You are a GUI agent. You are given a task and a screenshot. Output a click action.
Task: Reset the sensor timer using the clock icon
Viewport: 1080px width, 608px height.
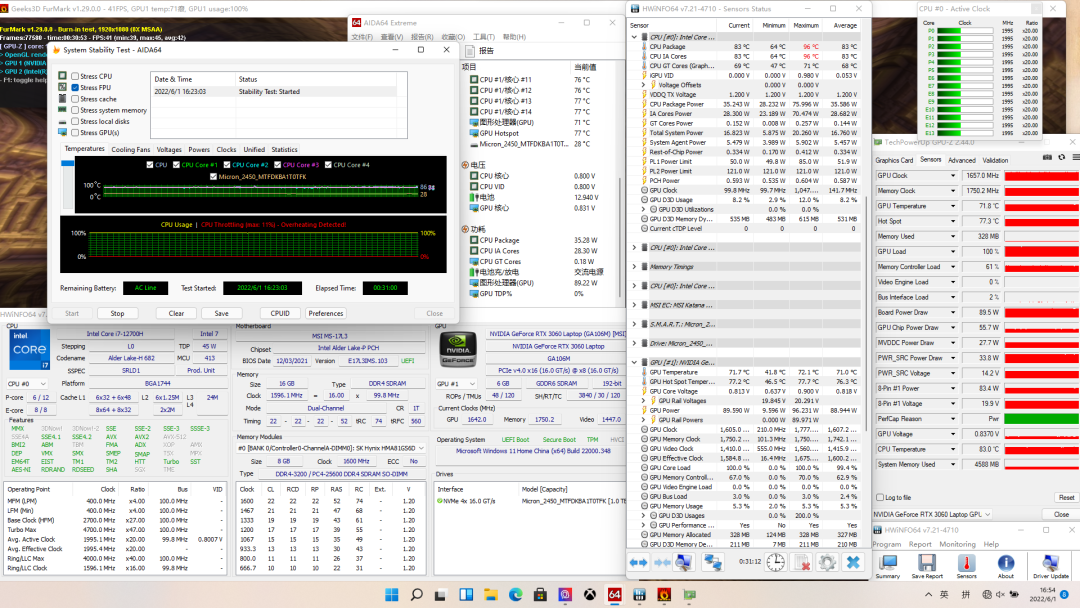click(x=775, y=562)
